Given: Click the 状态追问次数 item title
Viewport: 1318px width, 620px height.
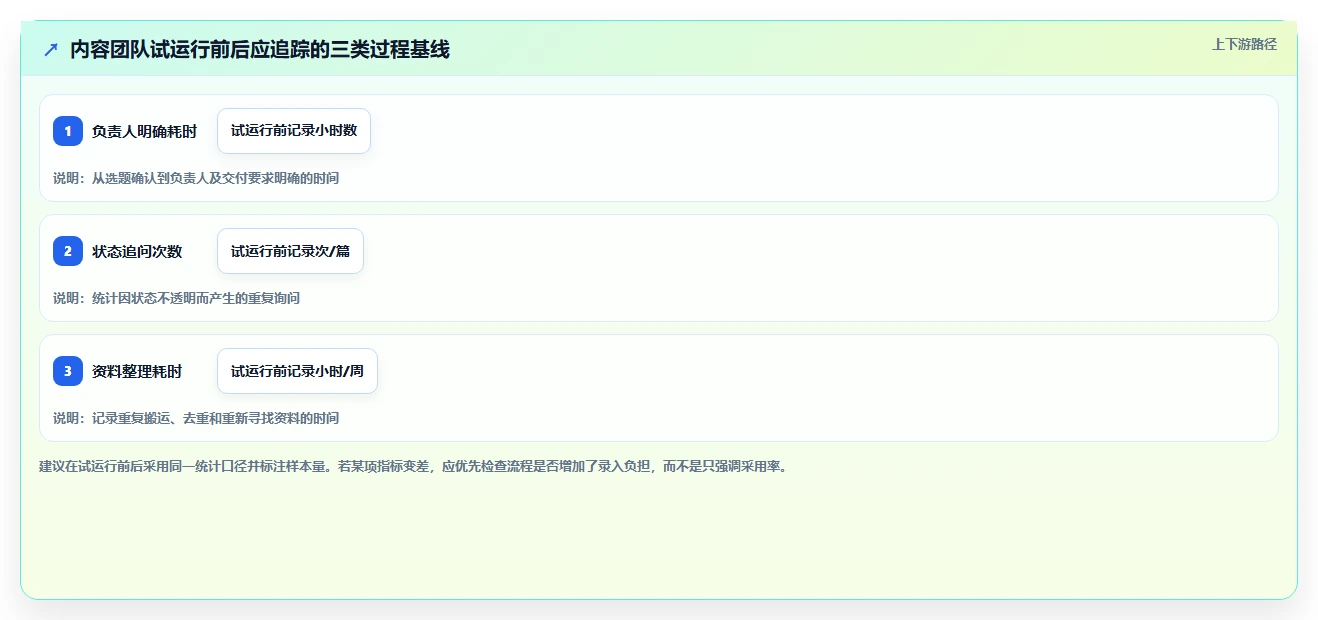Looking at the screenshot, I should pyautogui.click(x=137, y=251).
